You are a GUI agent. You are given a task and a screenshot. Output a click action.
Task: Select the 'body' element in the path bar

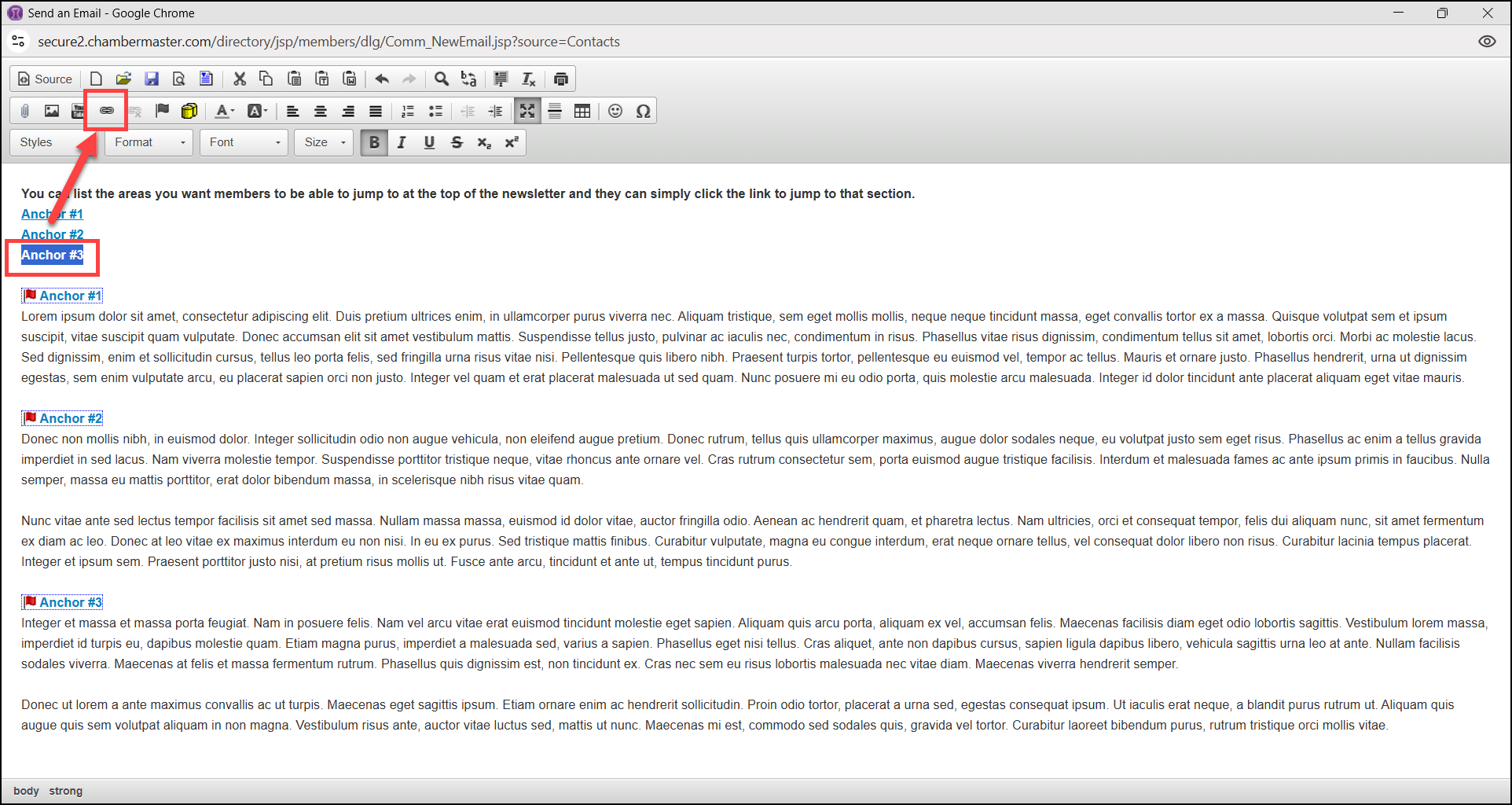26,791
